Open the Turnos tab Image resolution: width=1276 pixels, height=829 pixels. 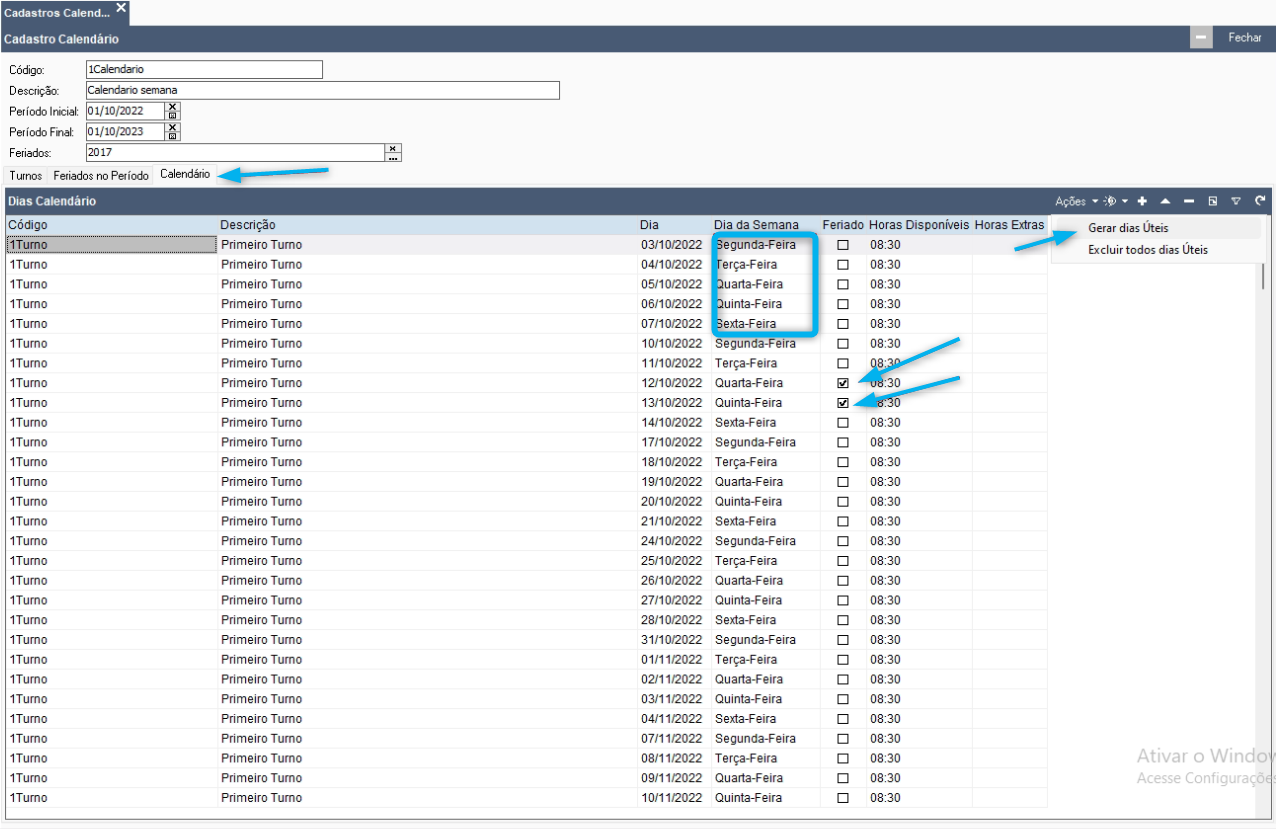coord(26,175)
